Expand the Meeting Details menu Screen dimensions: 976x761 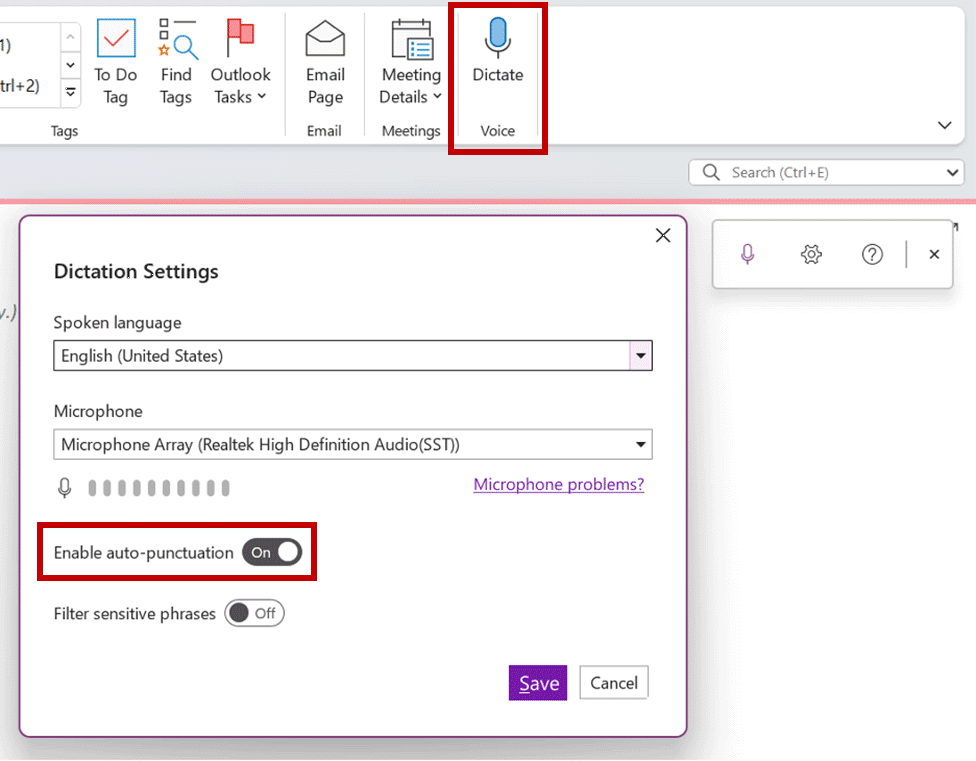point(411,86)
